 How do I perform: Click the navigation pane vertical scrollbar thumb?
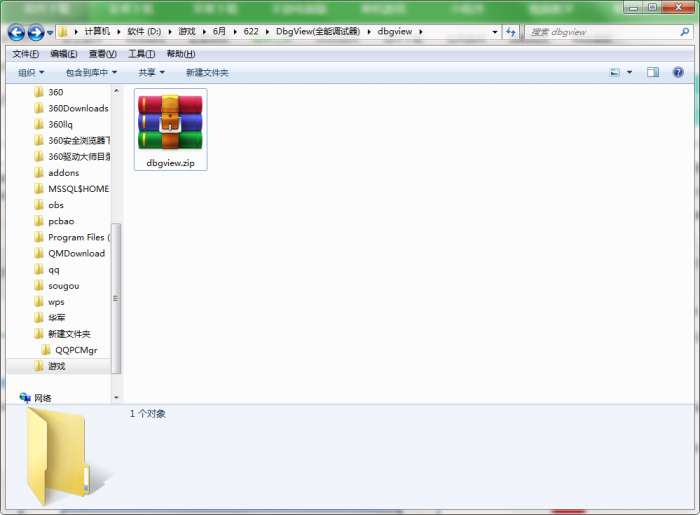coord(116,298)
